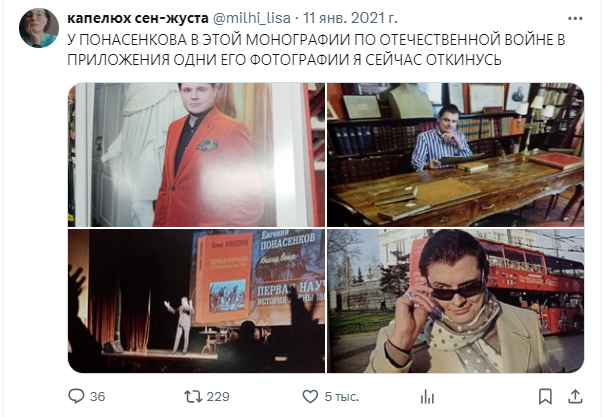Click the share upload arrow icon

click(575, 396)
